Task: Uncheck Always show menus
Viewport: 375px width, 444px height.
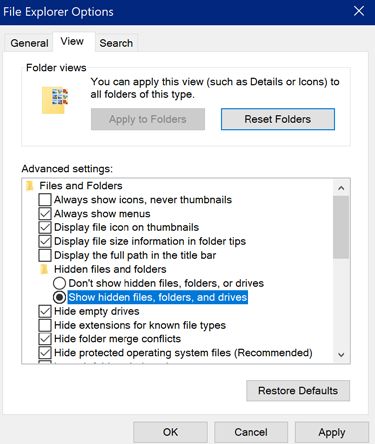Action: (45, 214)
